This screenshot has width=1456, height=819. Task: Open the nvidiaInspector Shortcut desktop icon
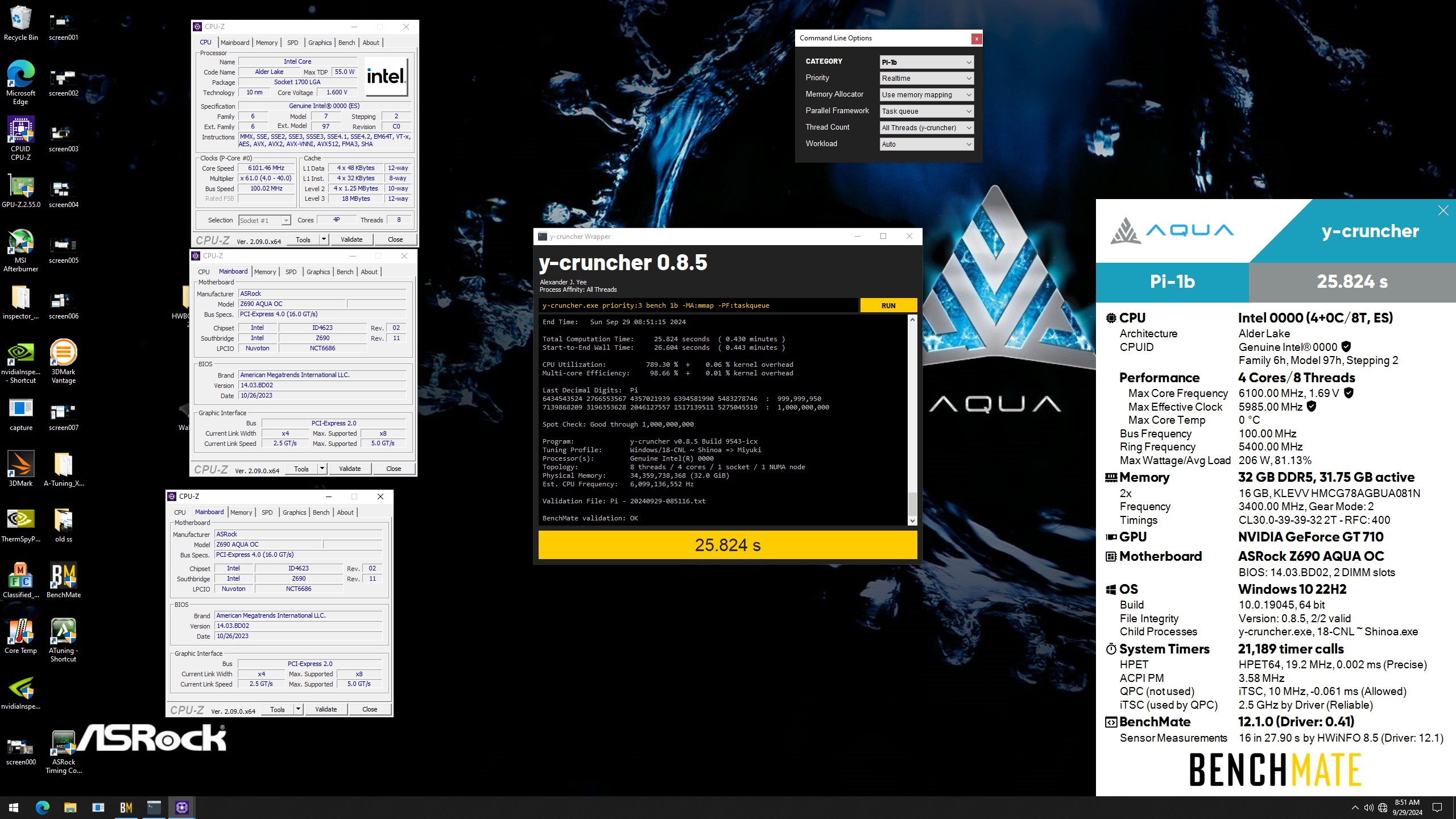20,362
